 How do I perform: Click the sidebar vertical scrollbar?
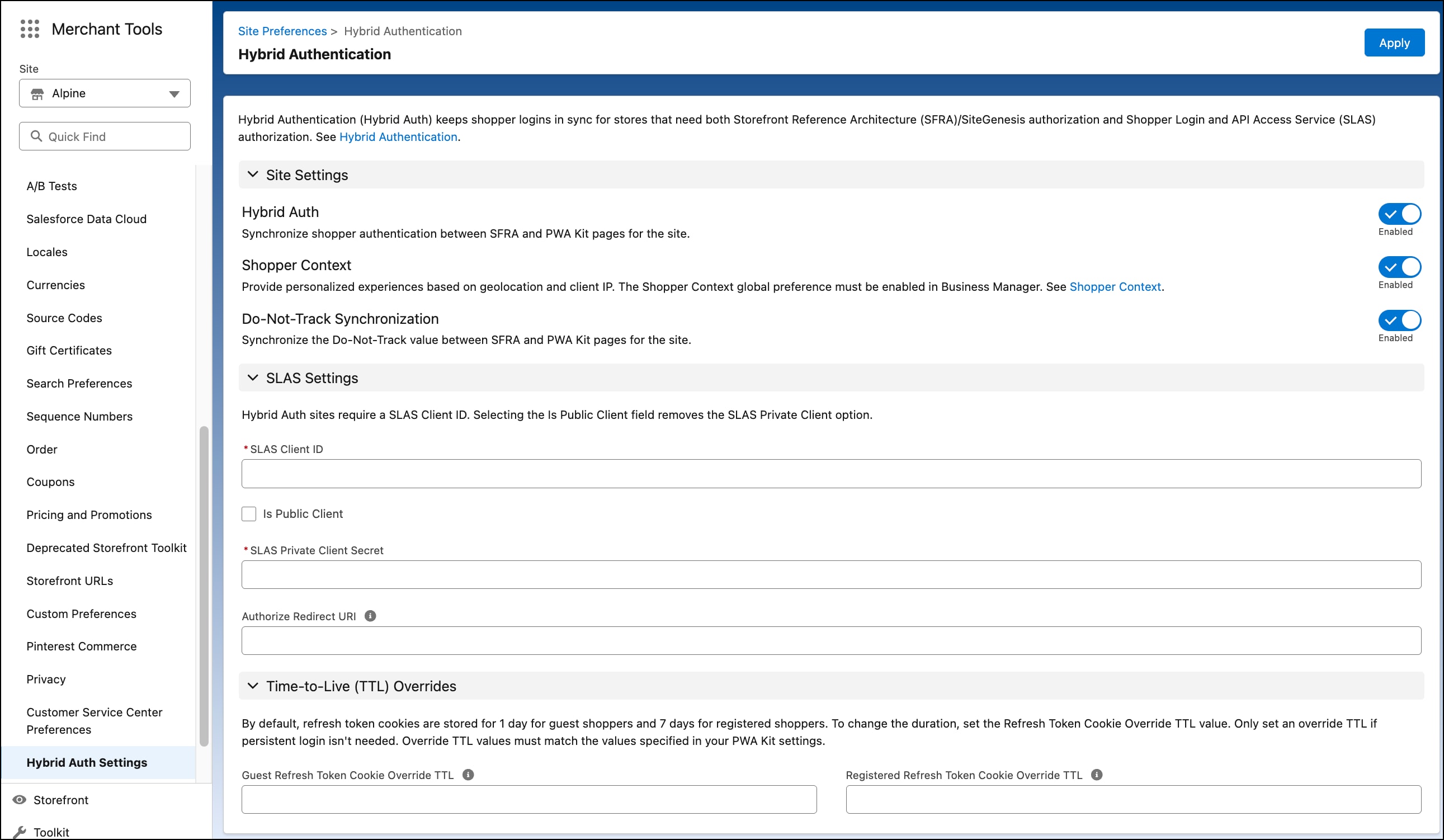[204, 587]
